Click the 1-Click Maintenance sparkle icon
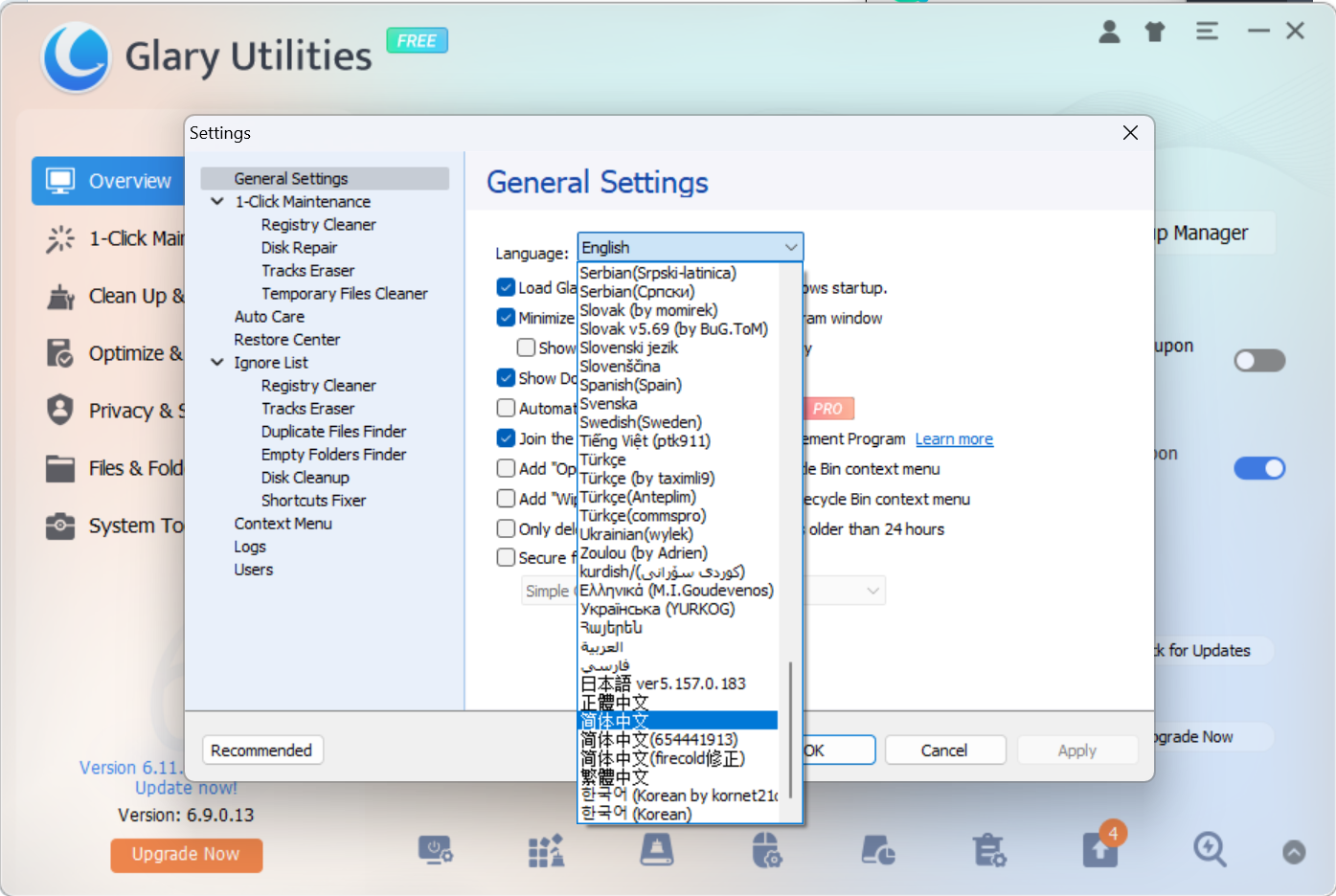Image resolution: width=1336 pixels, height=896 pixels. tap(60, 238)
